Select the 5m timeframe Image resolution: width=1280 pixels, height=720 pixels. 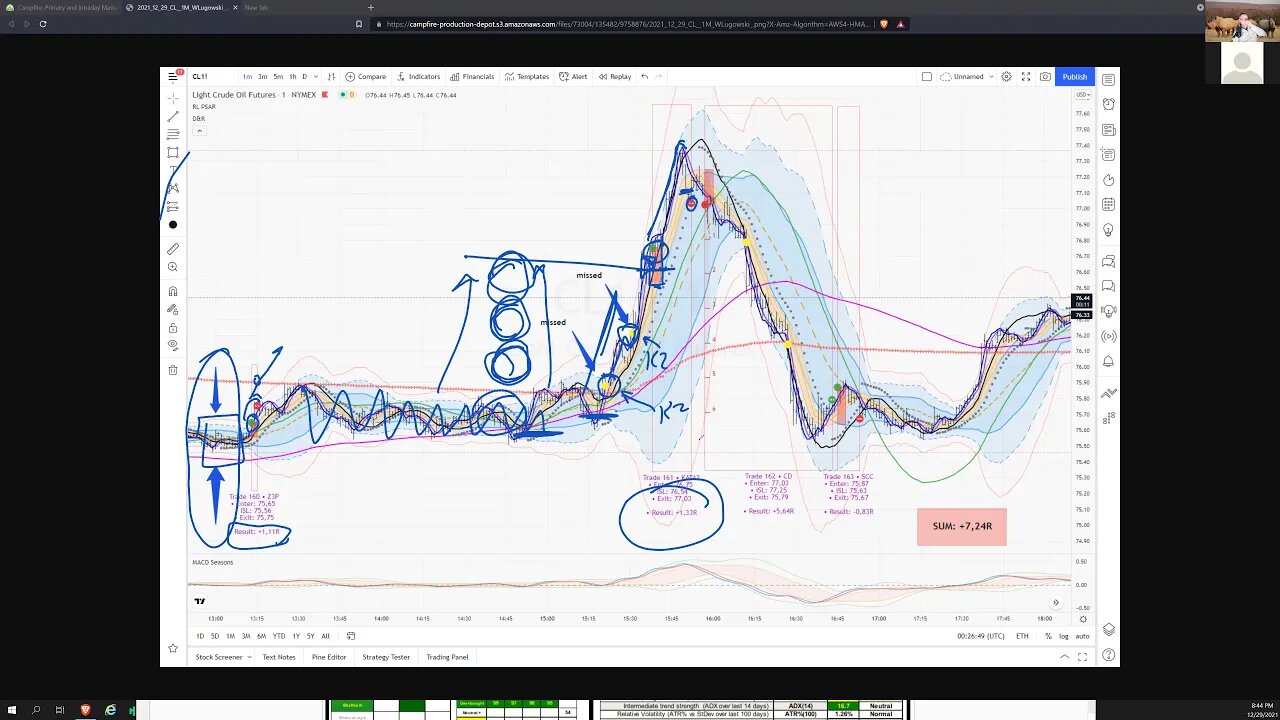tap(277, 76)
